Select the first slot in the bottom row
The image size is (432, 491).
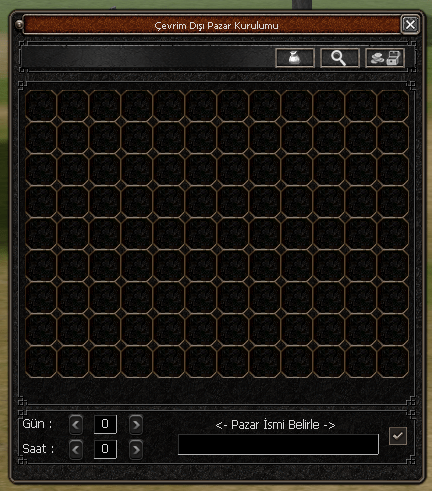click(x=41, y=362)
